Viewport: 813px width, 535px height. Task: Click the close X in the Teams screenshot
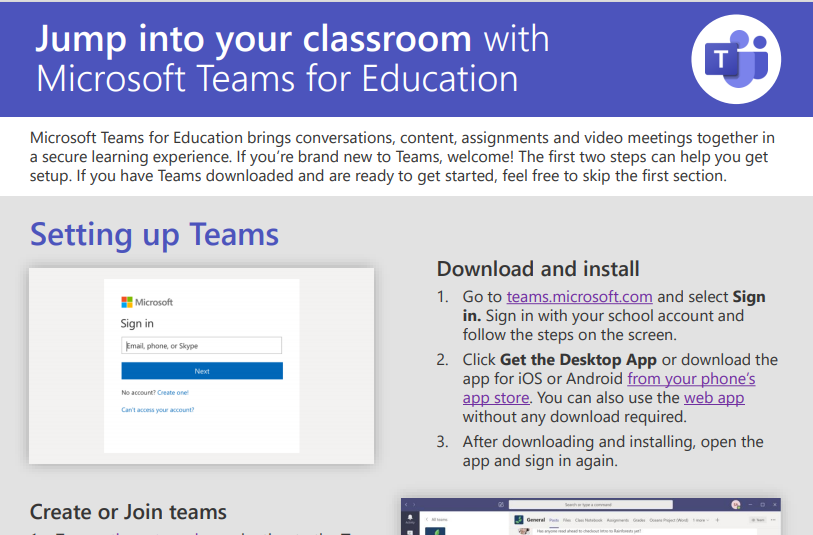coord(775,504)
